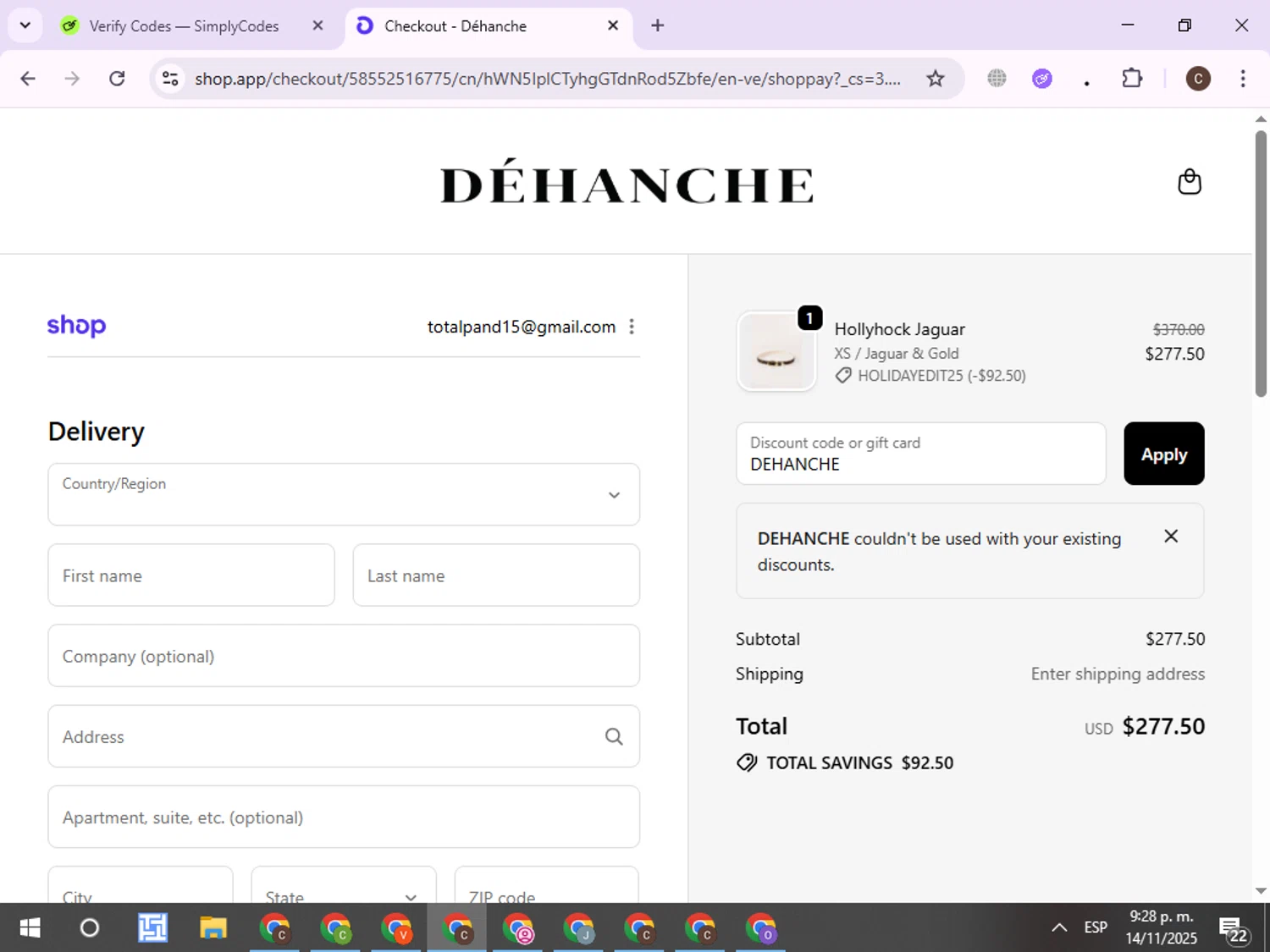The width and height of the screenshot is (1270, 952).
Task: Click the Shop pay logo
Action: pos(76,326)
